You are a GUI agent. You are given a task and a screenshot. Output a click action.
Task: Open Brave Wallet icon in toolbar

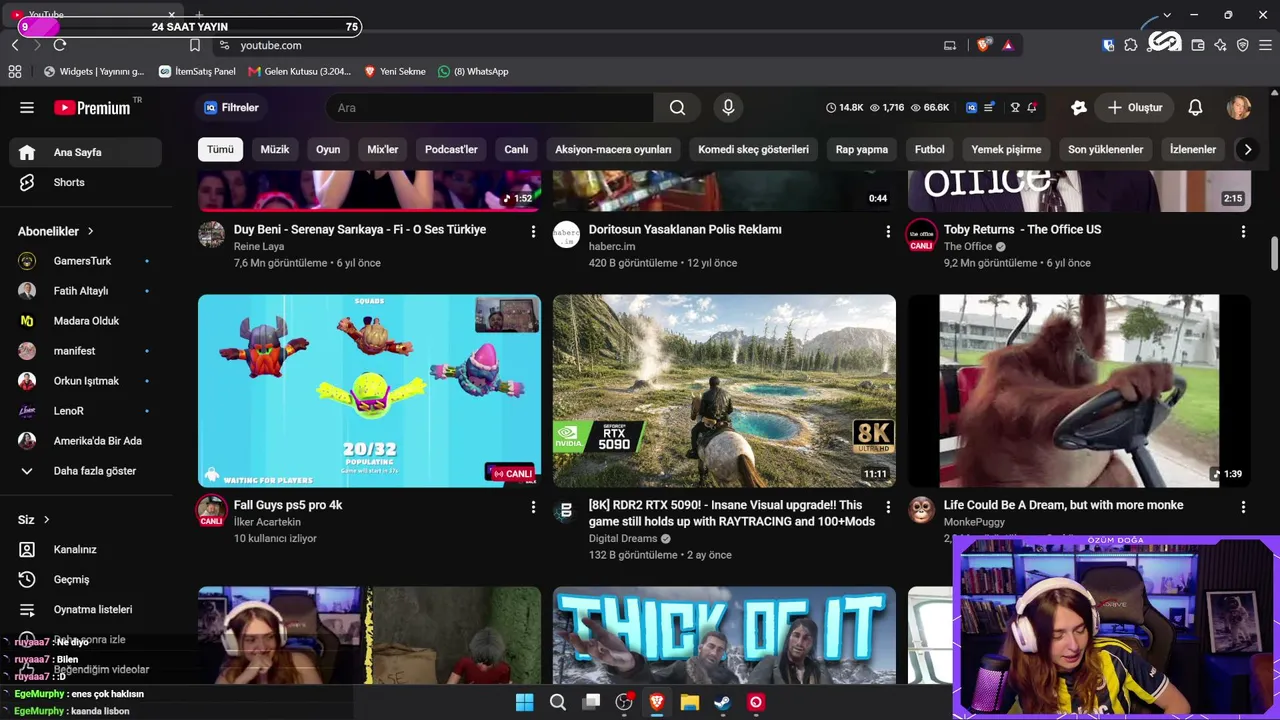pos(1198,45)
